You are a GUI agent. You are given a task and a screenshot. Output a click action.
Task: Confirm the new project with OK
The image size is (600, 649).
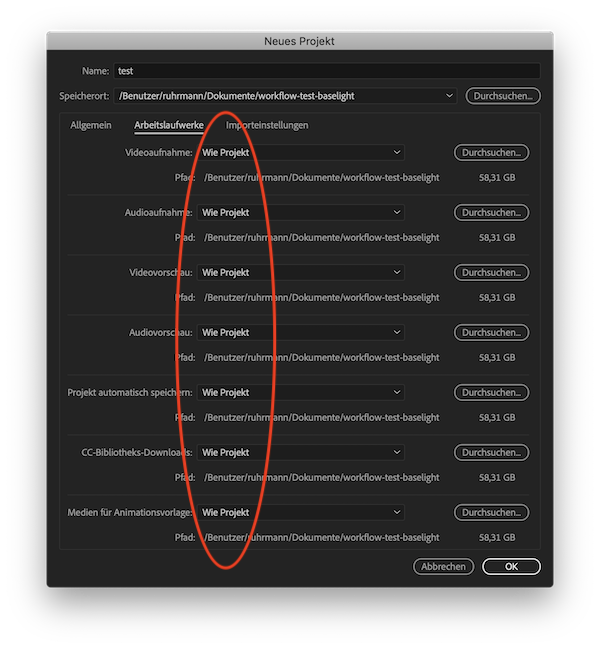click(x=511, y=567)
